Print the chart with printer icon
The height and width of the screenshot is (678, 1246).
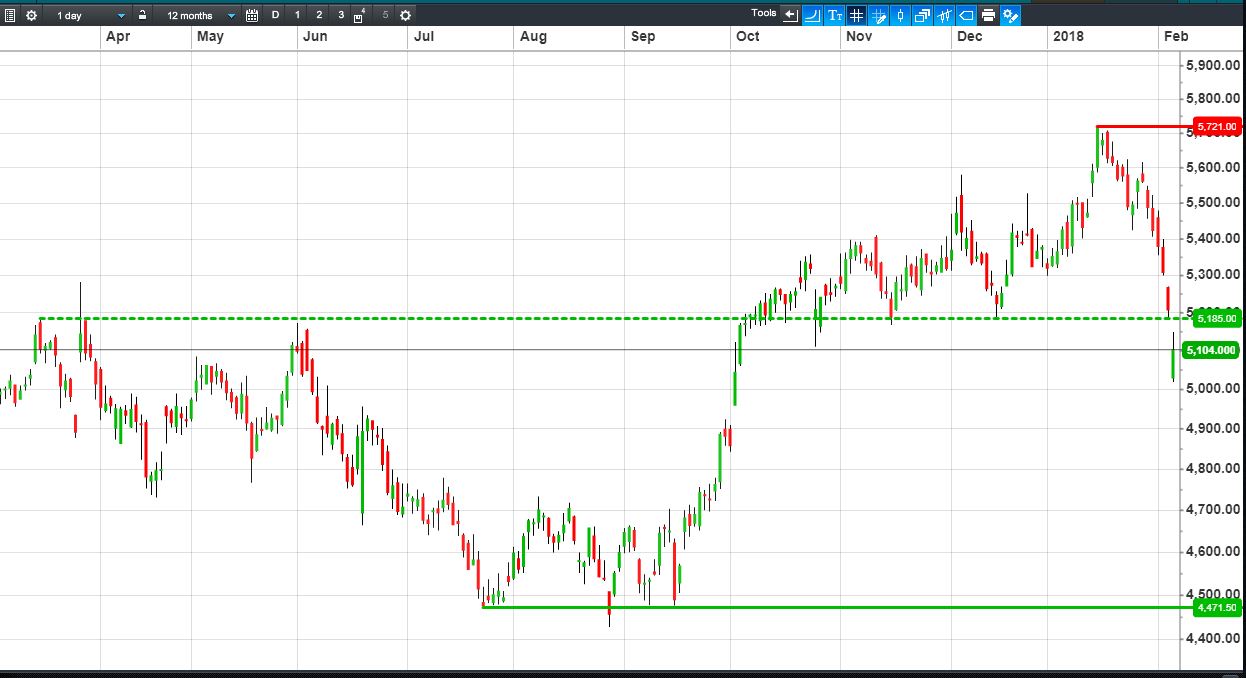click(x=988, y=15)
